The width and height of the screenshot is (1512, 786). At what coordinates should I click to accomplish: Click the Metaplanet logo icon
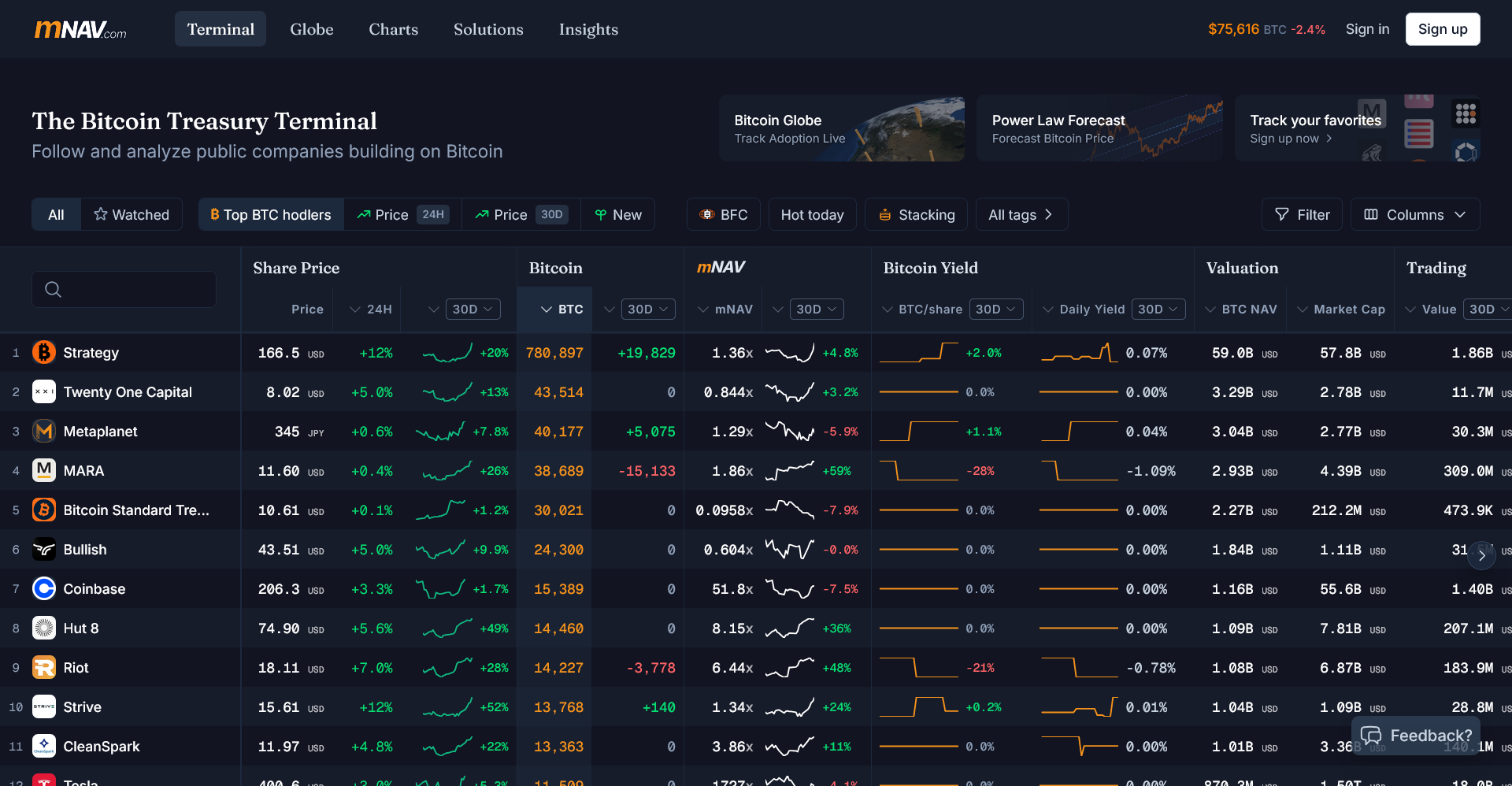coord(44,431)
